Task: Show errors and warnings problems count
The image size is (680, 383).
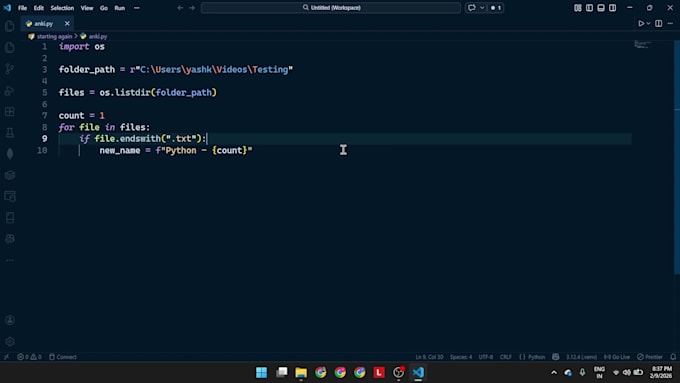Action: click(x=29, y=357)
